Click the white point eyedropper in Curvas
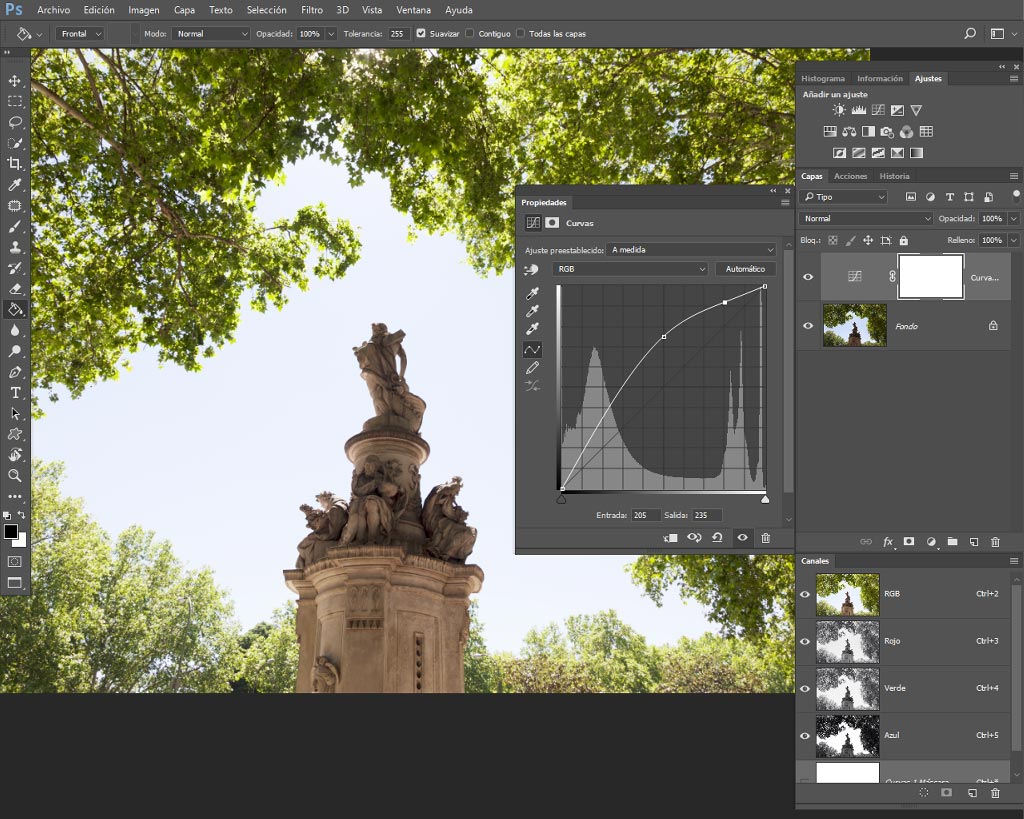The width and height of the screenshot is (1024, 819). pos(532,329)
